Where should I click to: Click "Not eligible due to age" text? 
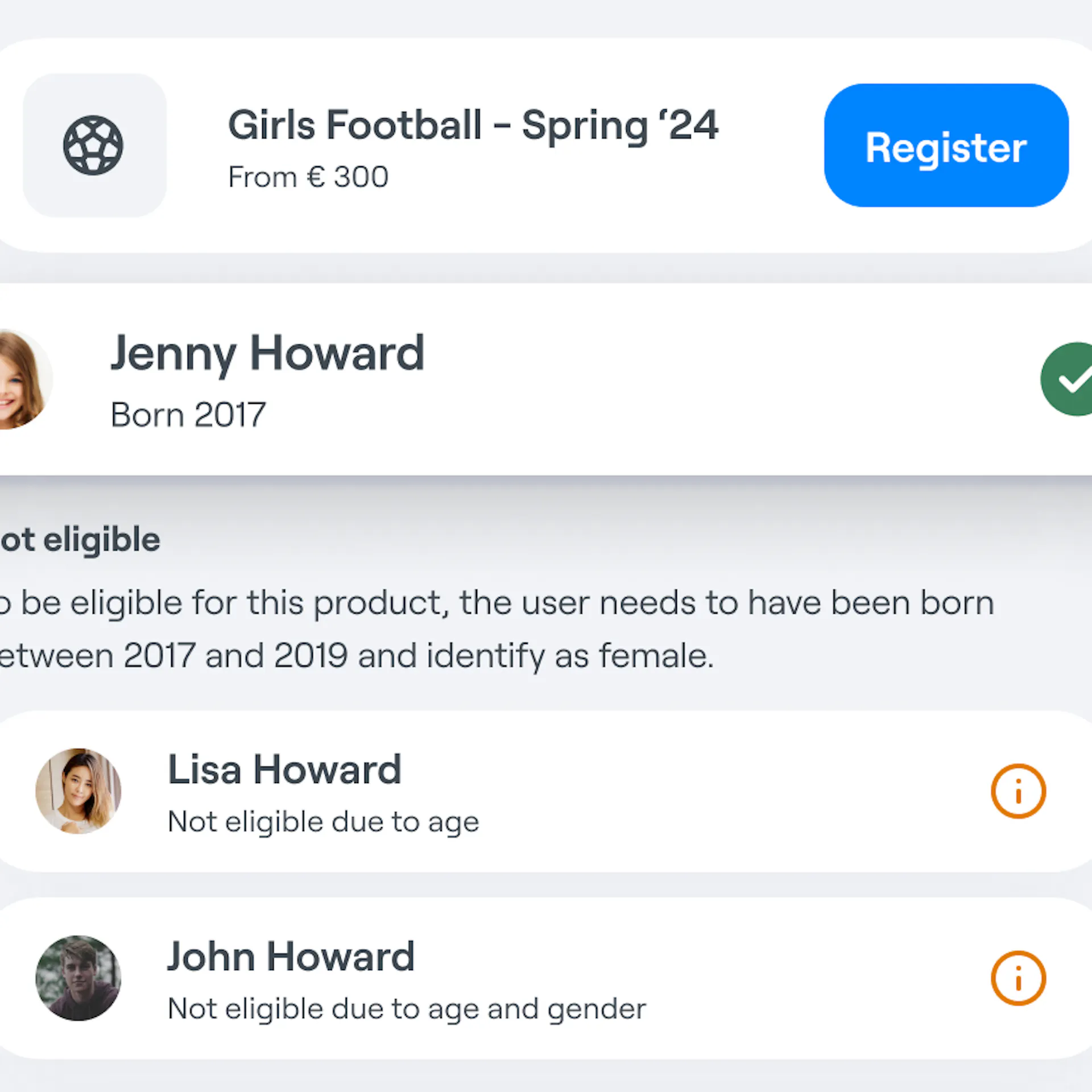point(323,822)
